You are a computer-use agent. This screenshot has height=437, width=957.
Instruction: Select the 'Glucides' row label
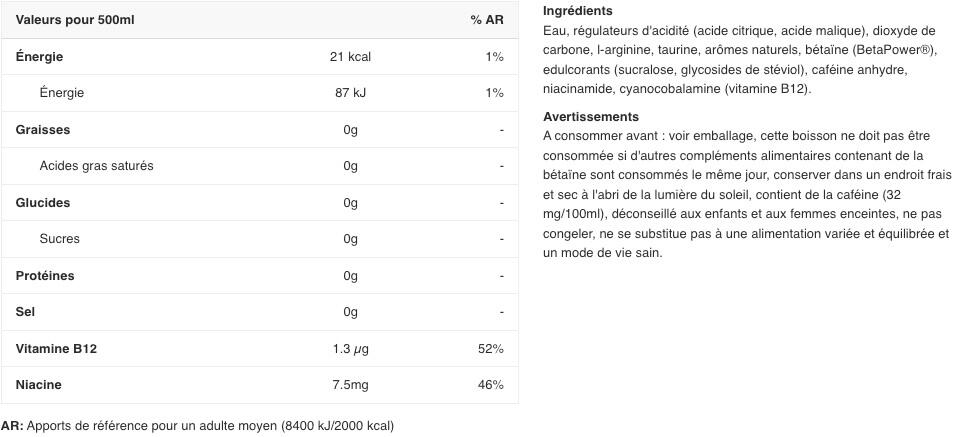[x=43, y=203]
